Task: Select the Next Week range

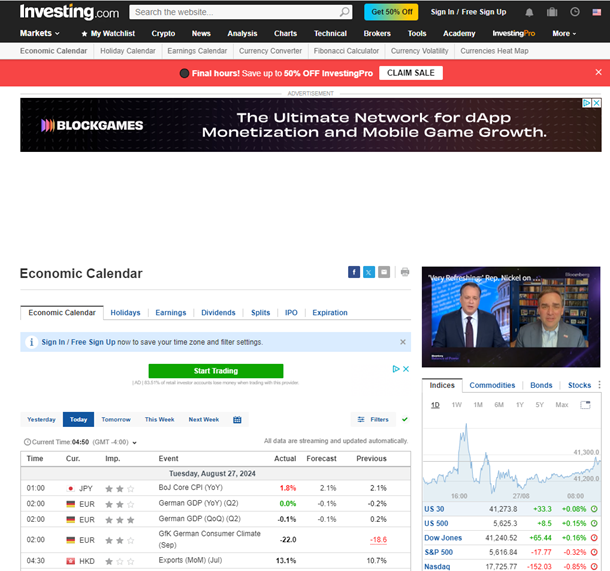Action: (x=204, y=419)
